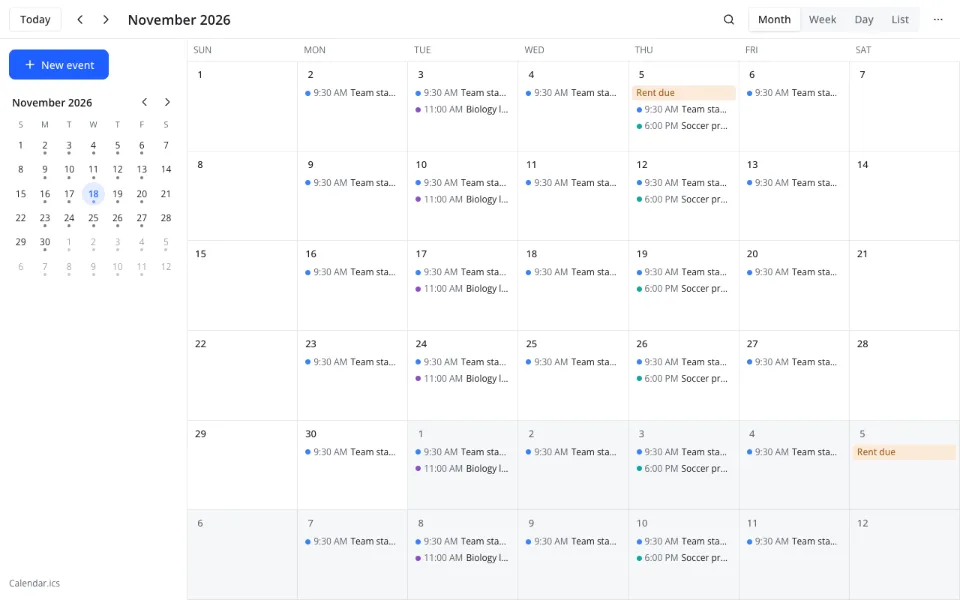The width and height of the screenshot is (960, 600).
Task: Click the SUN column header
Action: pos(203,50)
